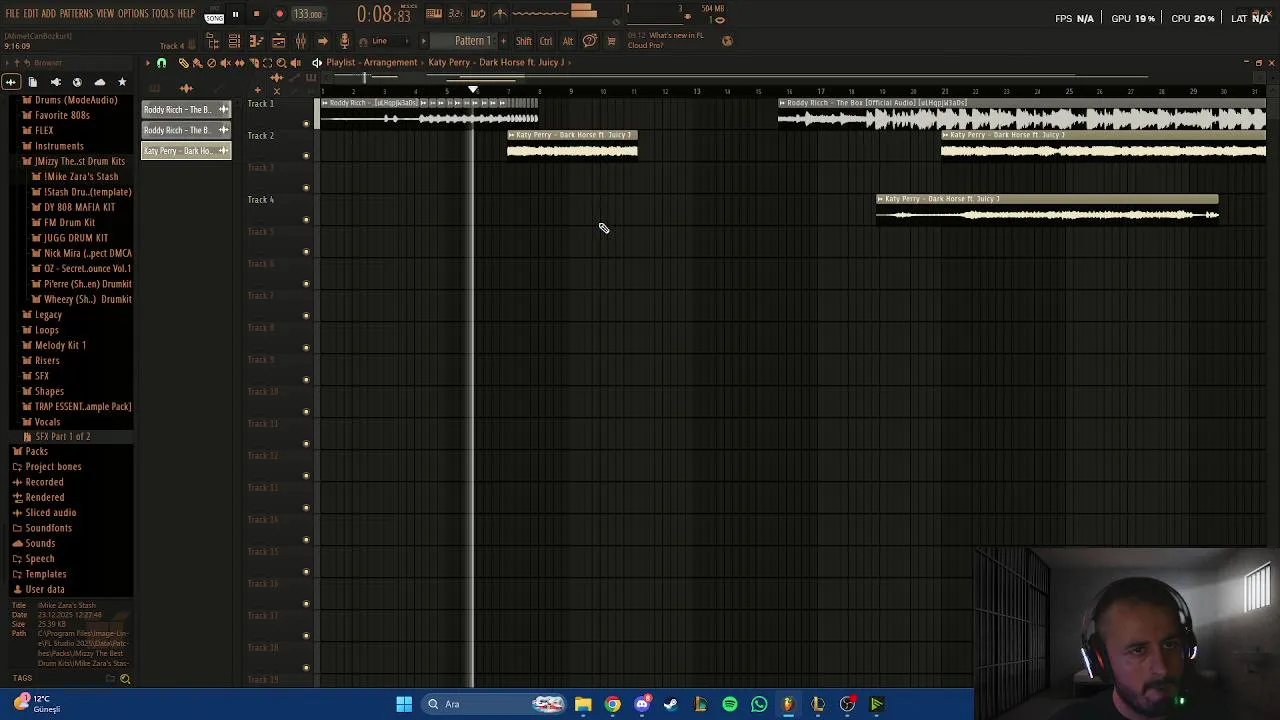
Task: Open the Mixer toolbar icon
Action: point(300,41)
